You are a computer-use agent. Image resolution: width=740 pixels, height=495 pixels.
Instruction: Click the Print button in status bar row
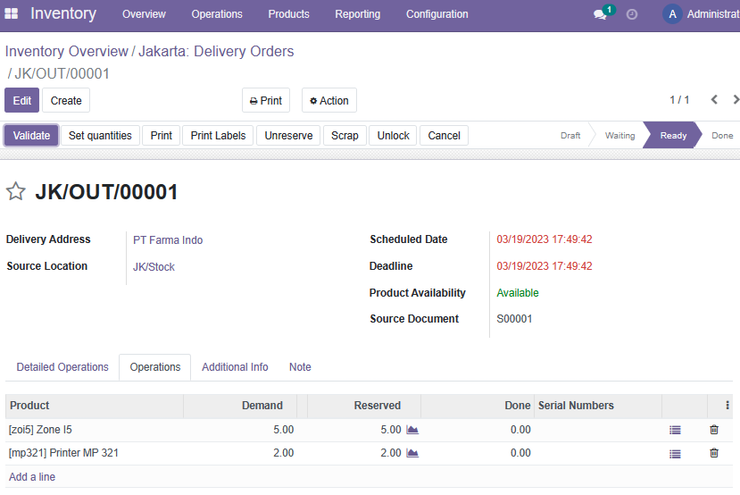161,135
